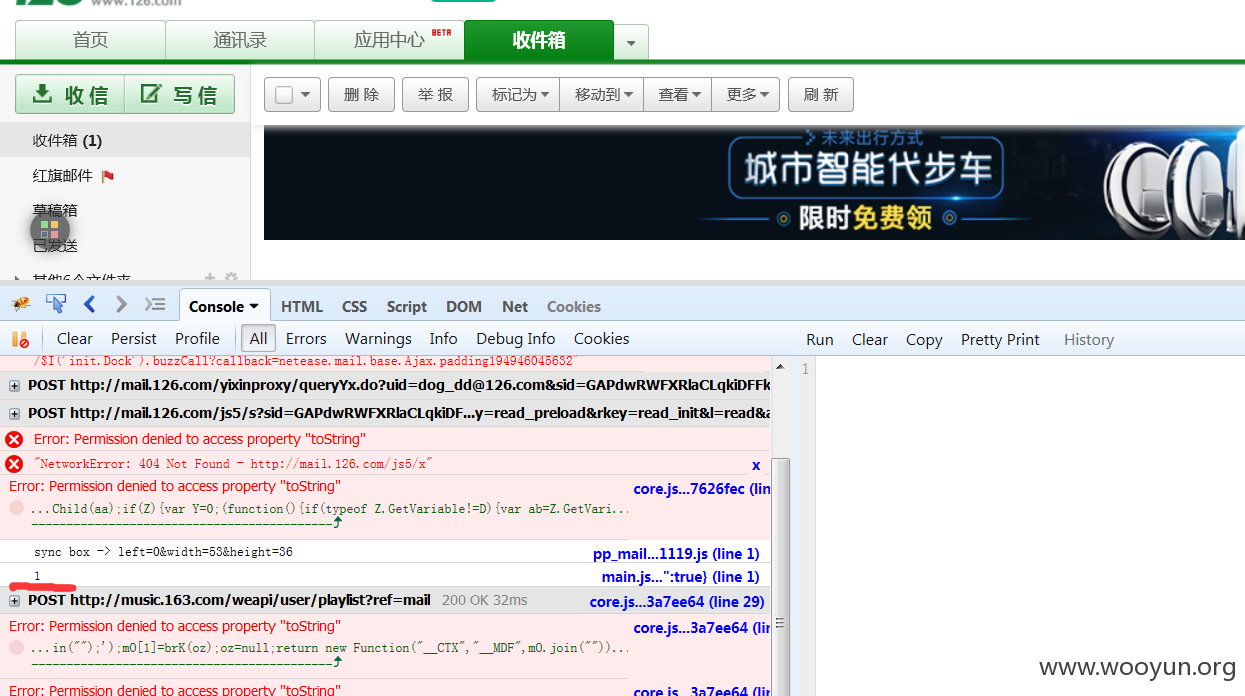Screen dimensions: 1245x696
Task: Click Pretty Print in the command editor
Action: (x=1000, y=340)
